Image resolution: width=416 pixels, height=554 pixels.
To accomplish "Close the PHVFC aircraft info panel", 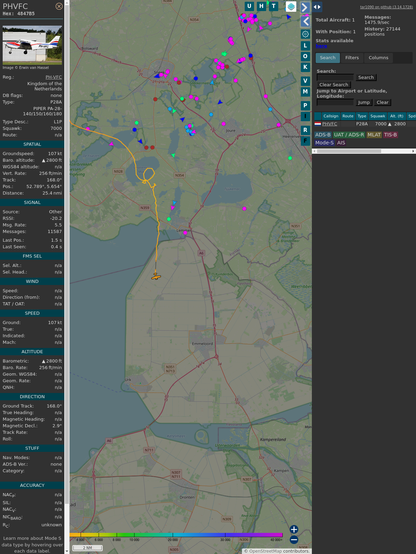I will [59, 6].
